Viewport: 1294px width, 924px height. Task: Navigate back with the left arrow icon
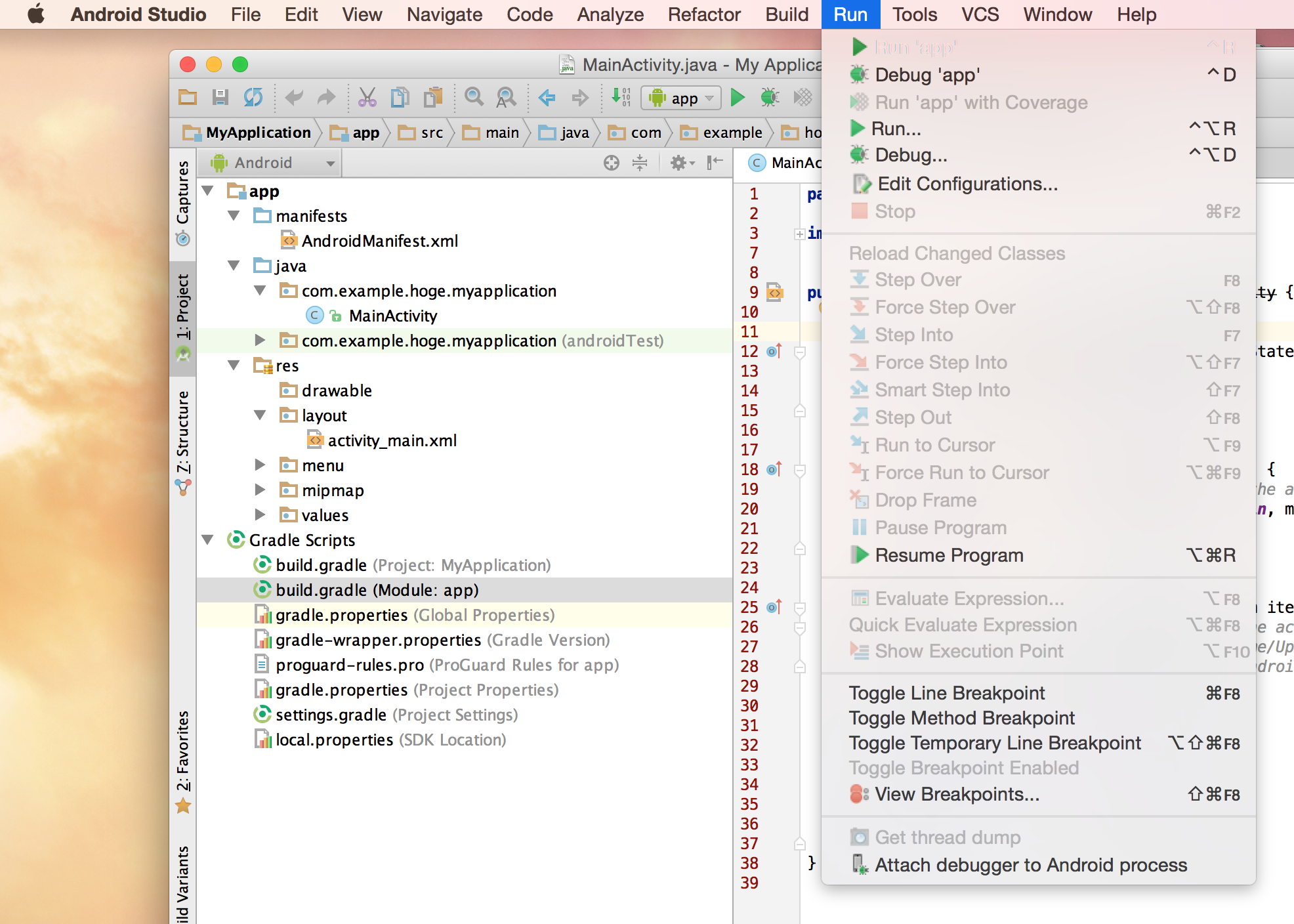click(x=547, y=98)
